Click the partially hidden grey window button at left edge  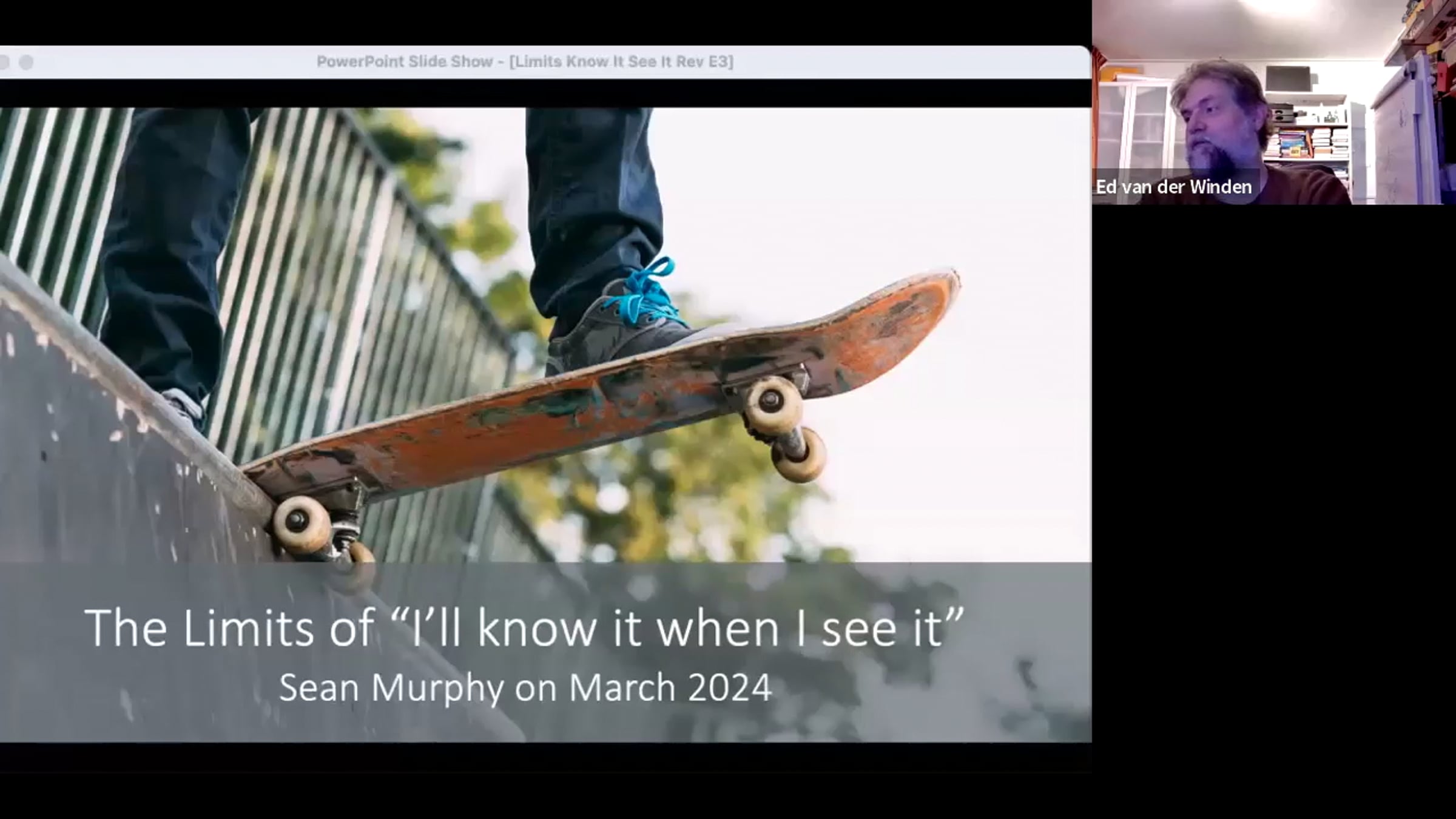click(3, 62)
